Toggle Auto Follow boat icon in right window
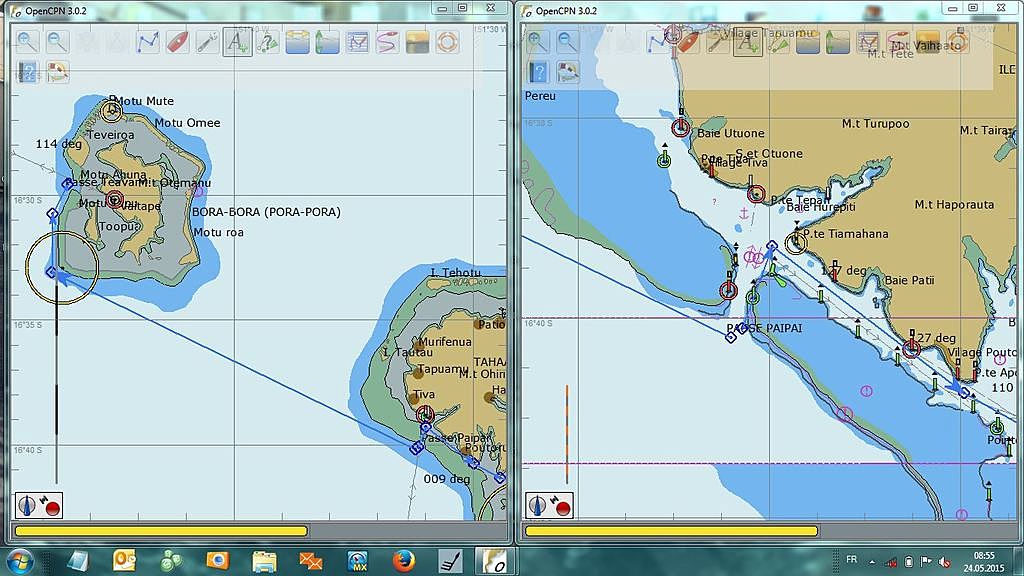 688,42
